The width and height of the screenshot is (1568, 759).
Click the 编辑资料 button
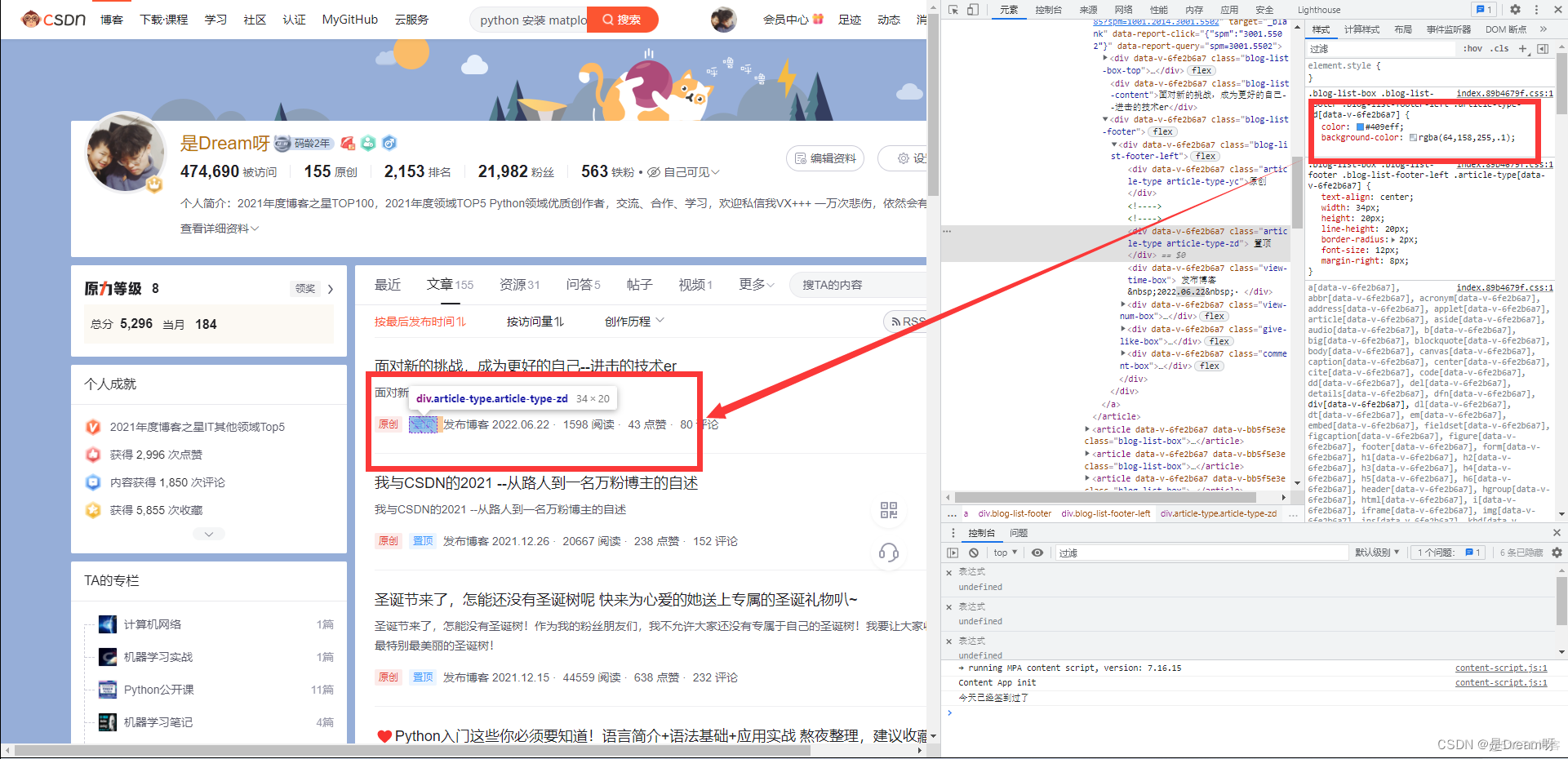(825, 158)
